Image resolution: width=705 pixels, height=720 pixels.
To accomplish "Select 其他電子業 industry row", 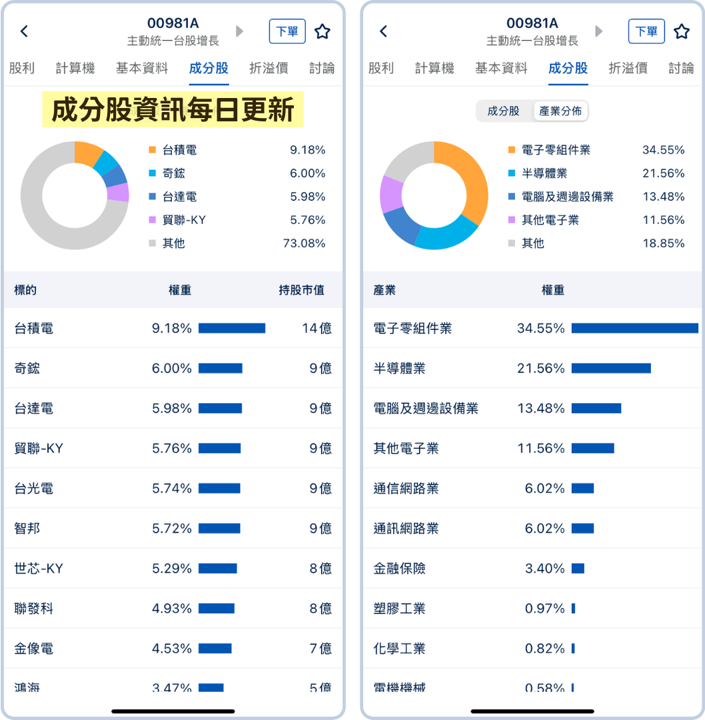I will coord(532,448).
